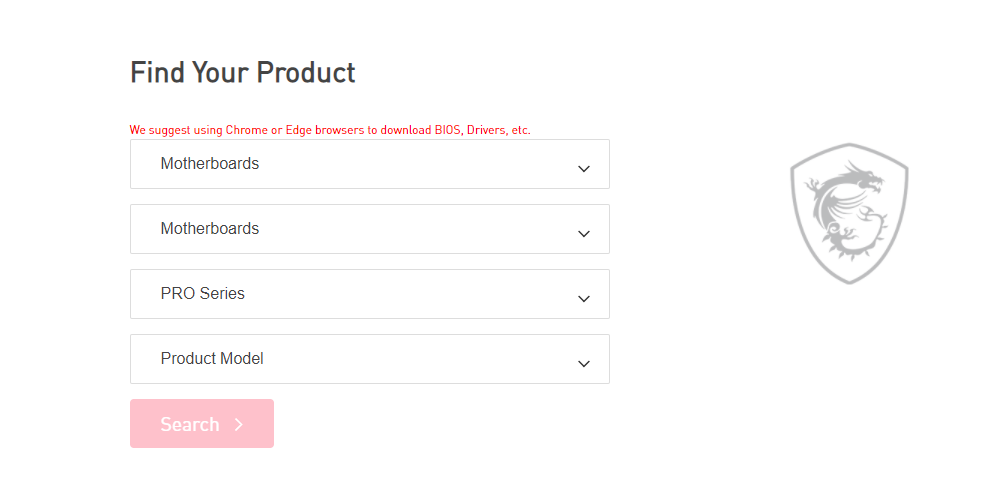The height and width of the screenshot is (490, 982).
Task: Click the Product Model placeholder text
Action: pos(212,358)
